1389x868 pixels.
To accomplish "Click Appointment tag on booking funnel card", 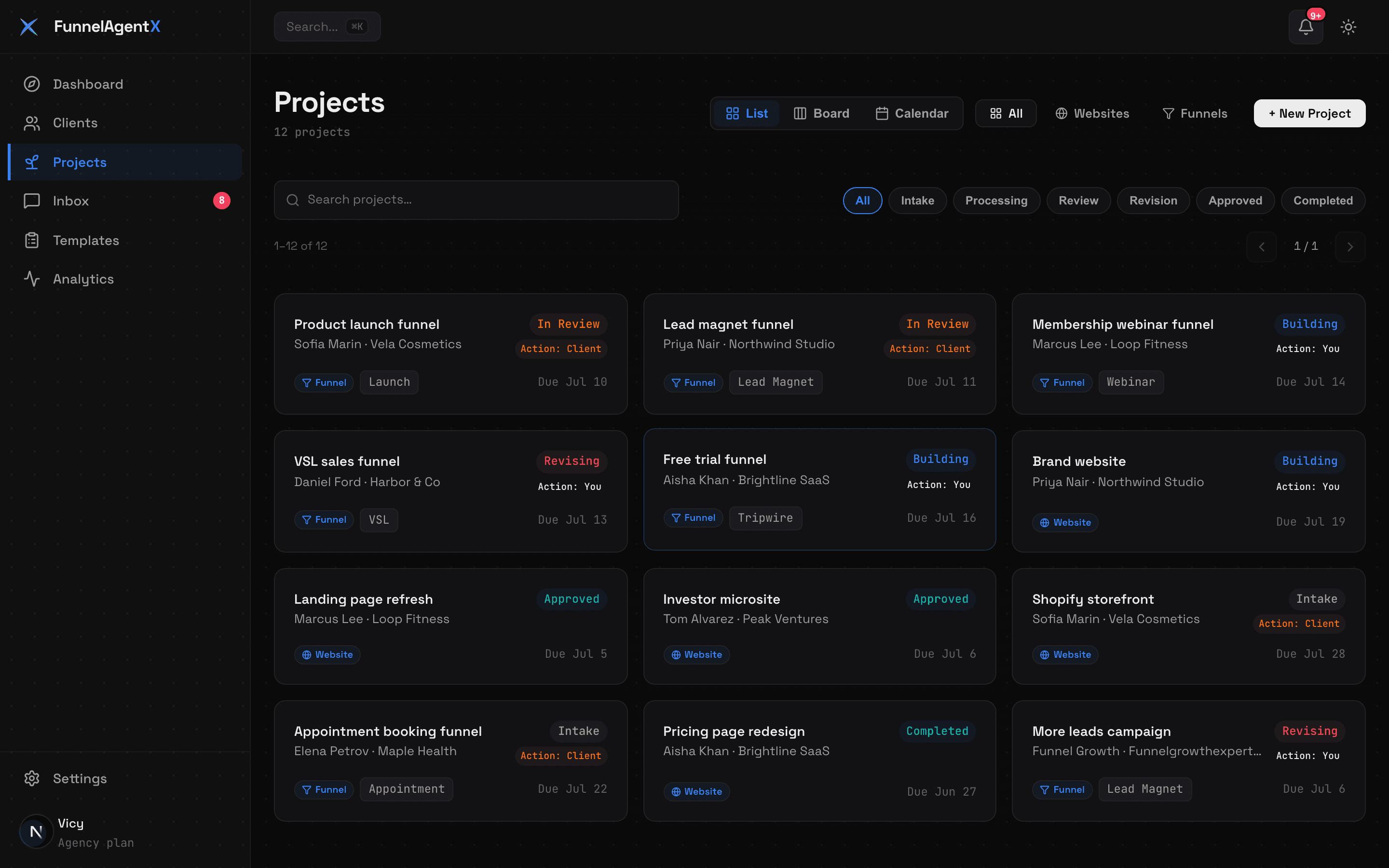I will [407, 789].
